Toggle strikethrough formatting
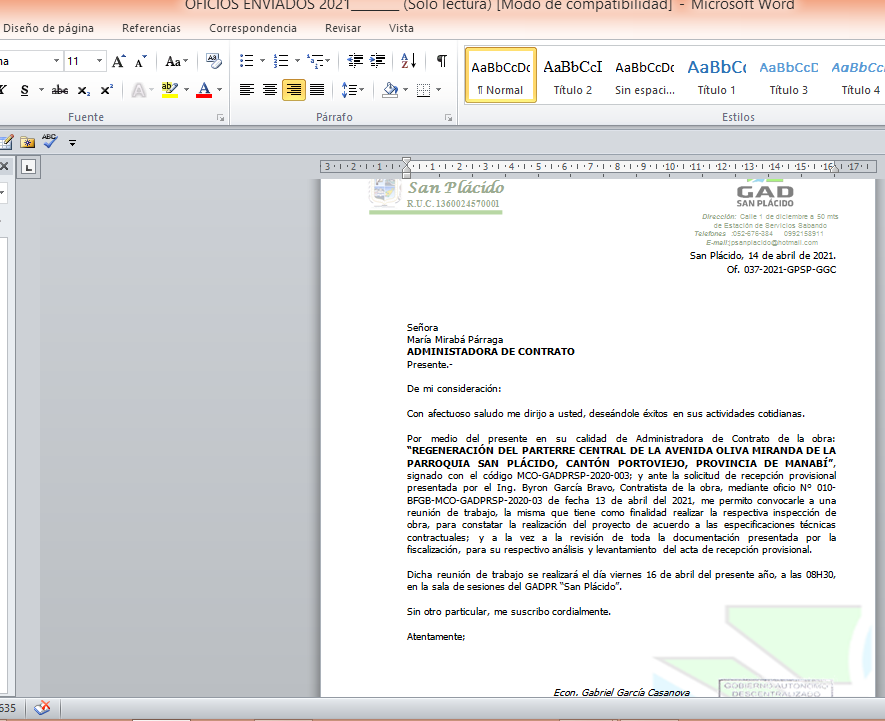The height and width of the screenshot is (721, 885). point(59,90)
